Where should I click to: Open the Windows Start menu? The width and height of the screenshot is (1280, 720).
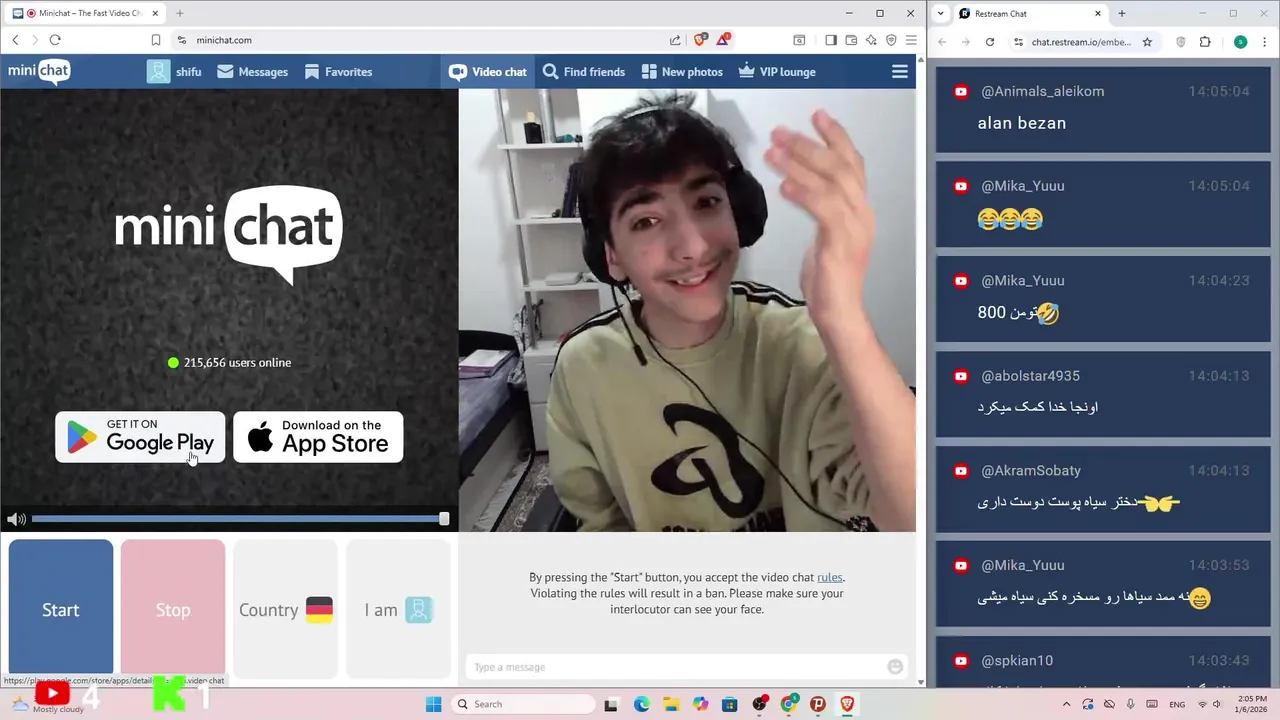pyautogui.click(x=433, y=704)
